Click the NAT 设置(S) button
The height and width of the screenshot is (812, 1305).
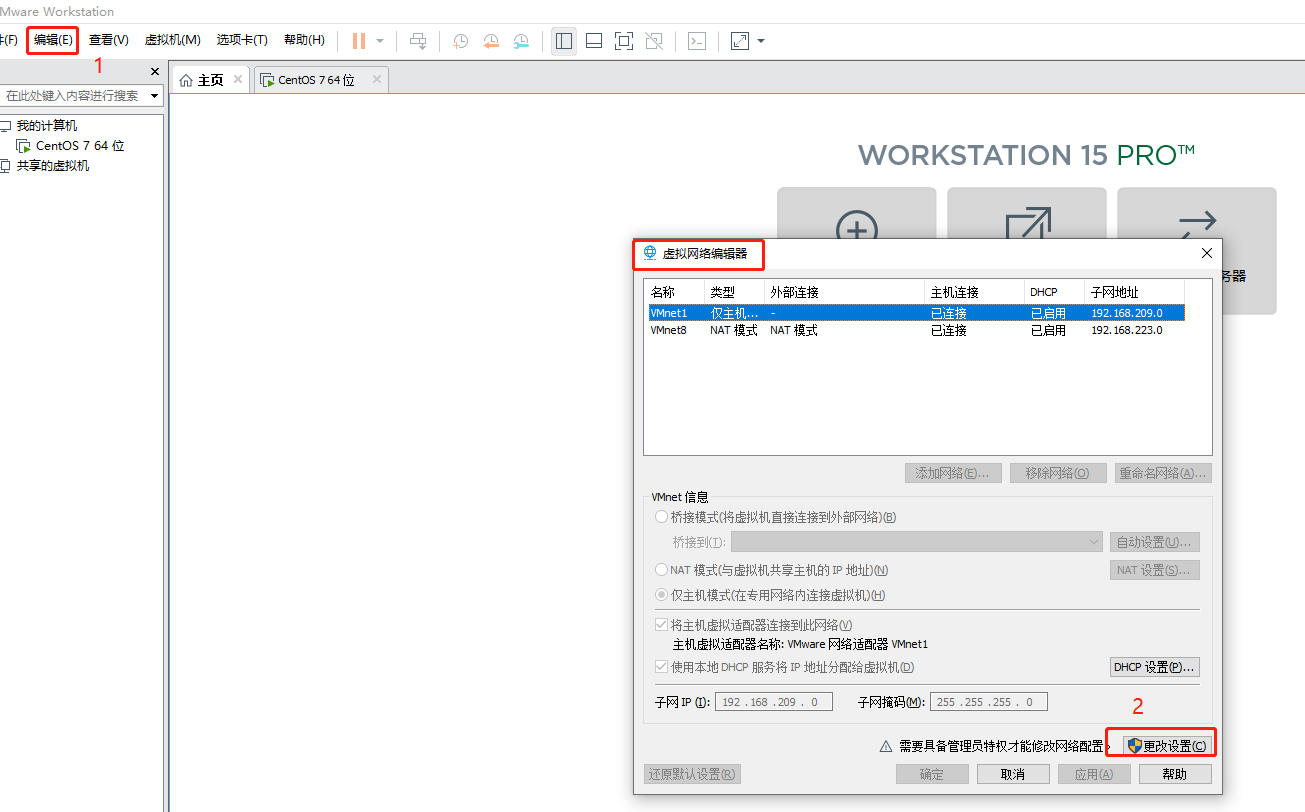click(1155, 570)
